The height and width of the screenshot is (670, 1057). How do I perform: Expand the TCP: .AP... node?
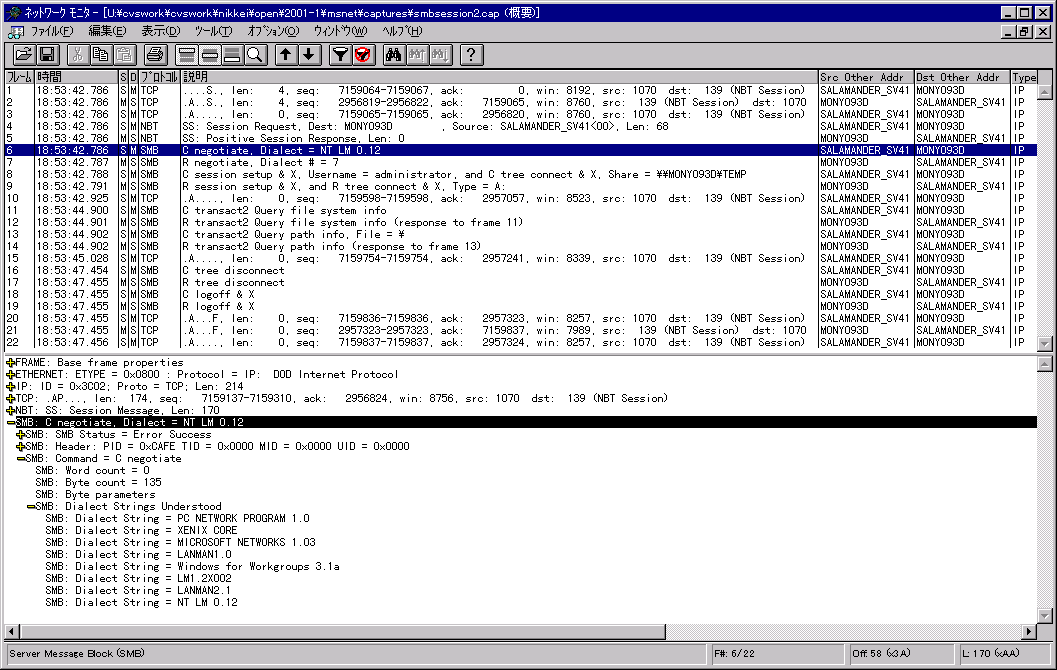click(x=10, y=399)
